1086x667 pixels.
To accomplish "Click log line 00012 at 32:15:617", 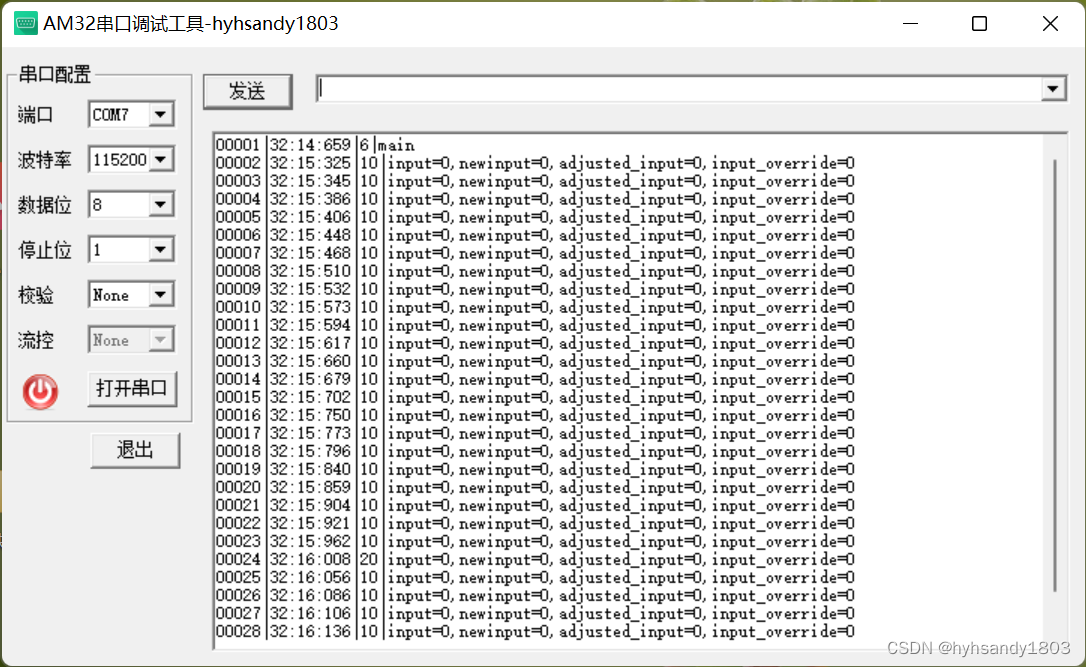I will [x=535, y=344].
